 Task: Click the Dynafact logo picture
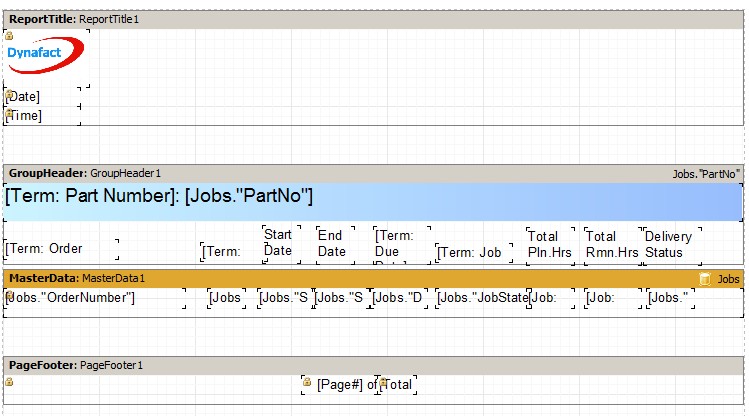pos(45,55)
